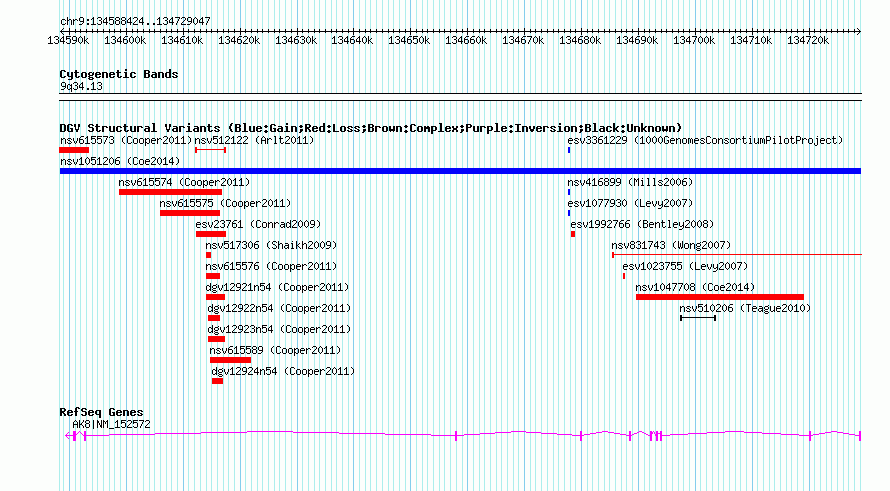Screen dimensions: 890x491
Task: Select the red nsv615573 loss bar
Action: point(74,150)
